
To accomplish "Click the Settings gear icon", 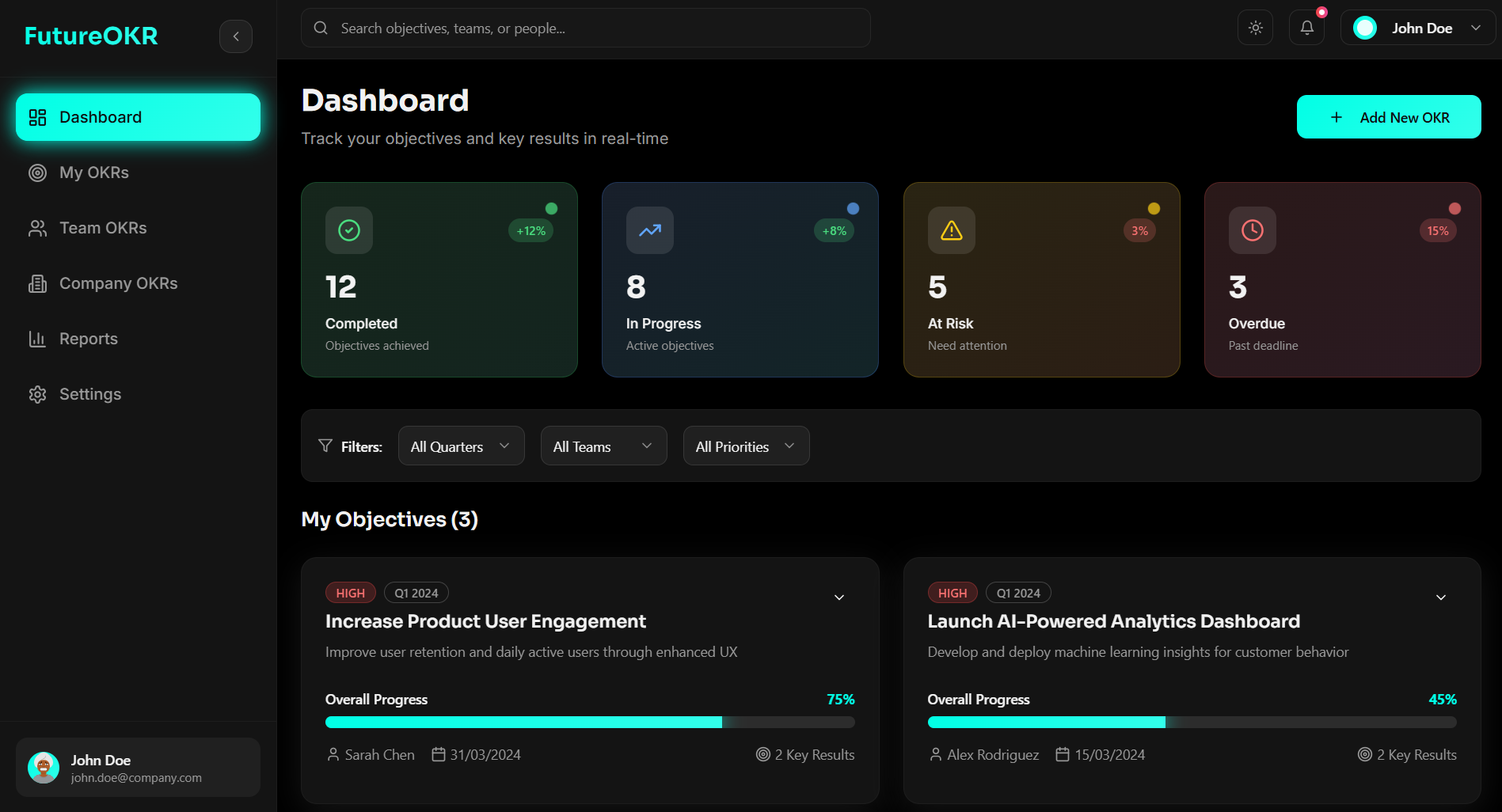I will pyautogui.click(x=37, y=394).
